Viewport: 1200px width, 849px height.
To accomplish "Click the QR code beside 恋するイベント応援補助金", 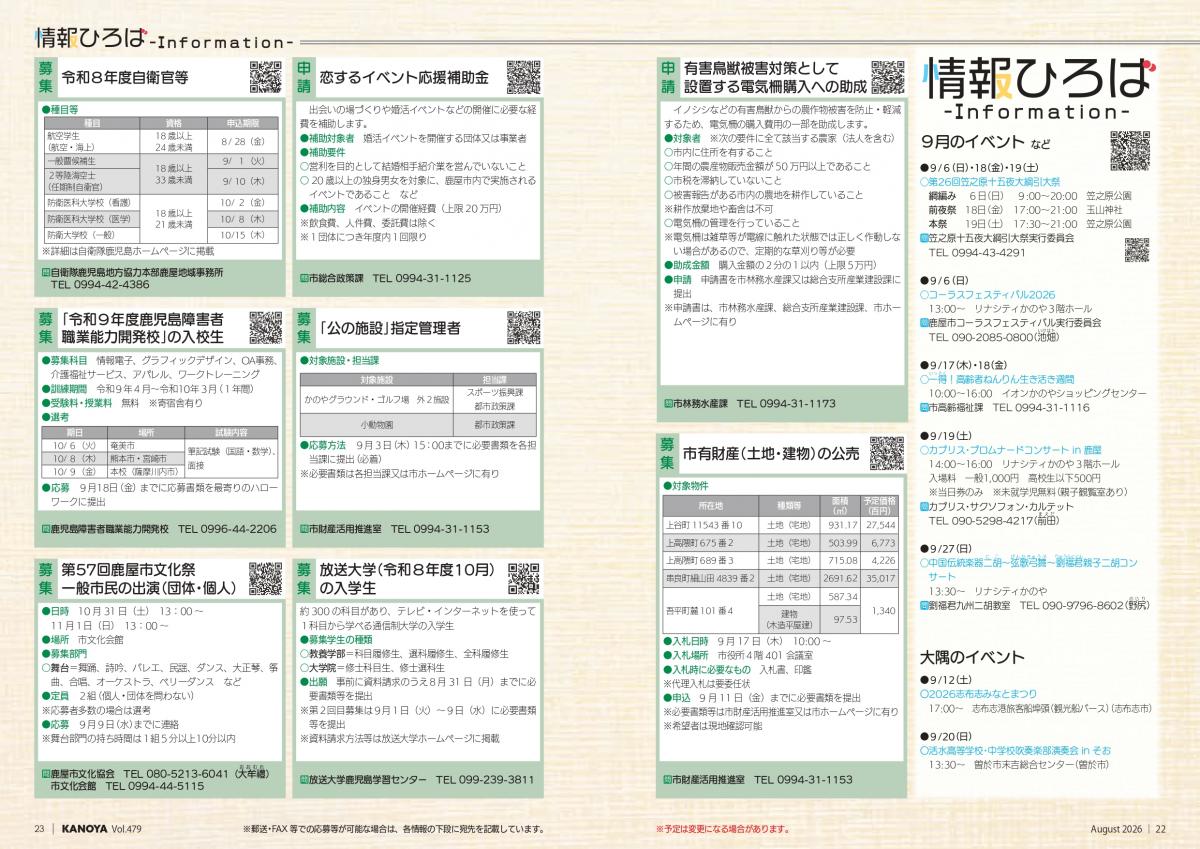I will [x=523, y=77].
